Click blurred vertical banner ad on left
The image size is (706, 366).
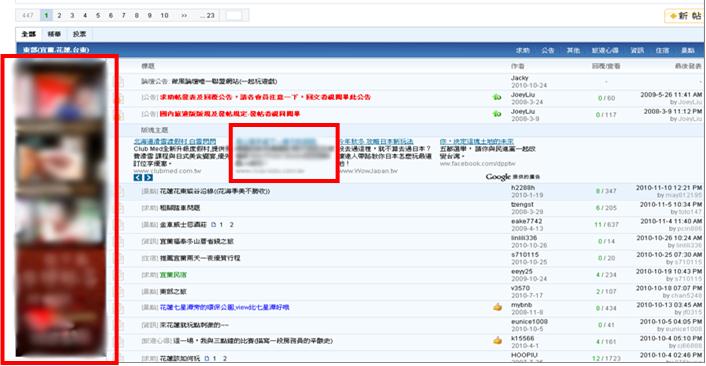(x=60, y=208)
